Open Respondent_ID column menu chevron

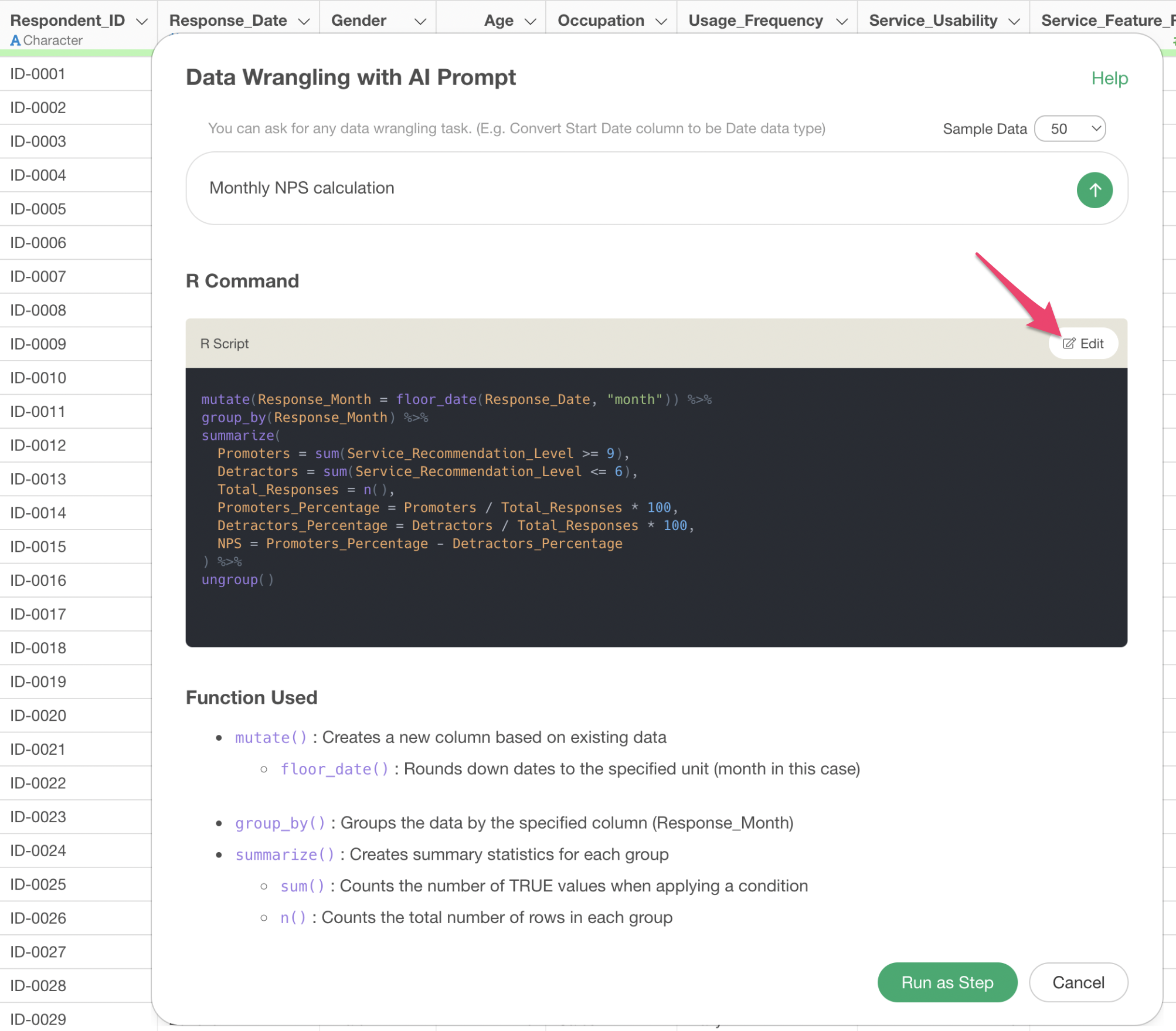141,22
